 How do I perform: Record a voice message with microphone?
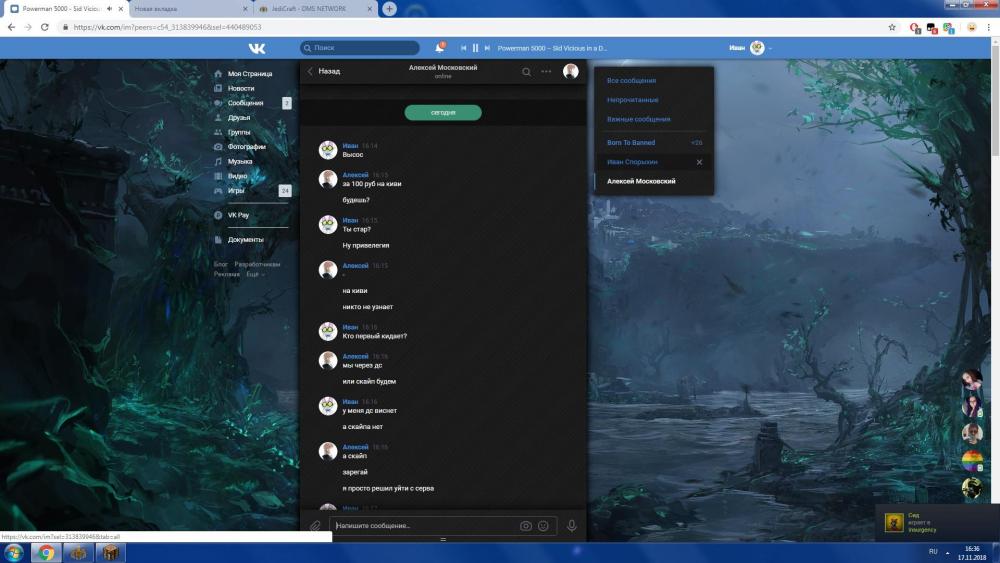[x=572, y=526]
